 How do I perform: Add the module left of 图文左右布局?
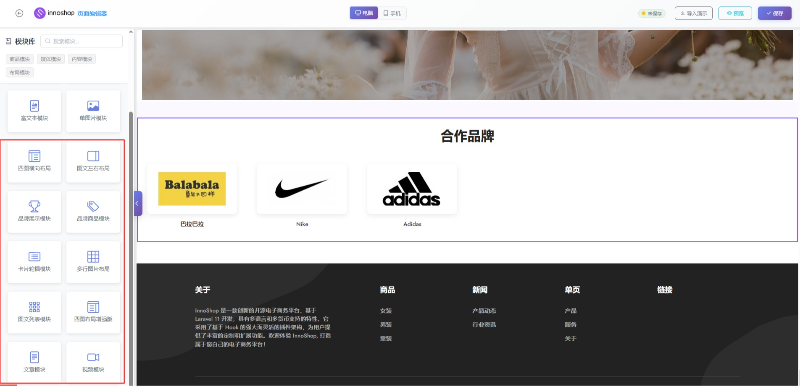click(x=34, y=161)
